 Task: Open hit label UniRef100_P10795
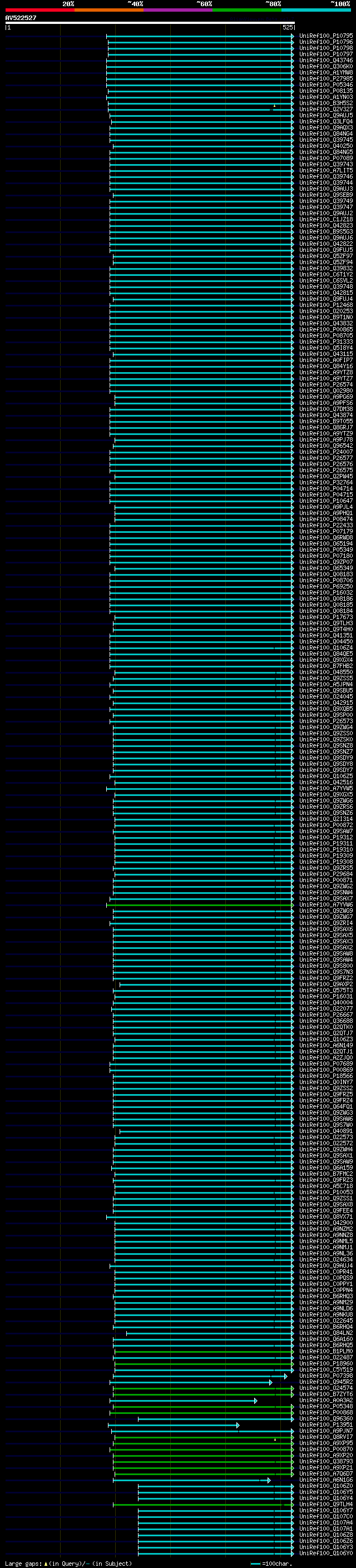326,36
